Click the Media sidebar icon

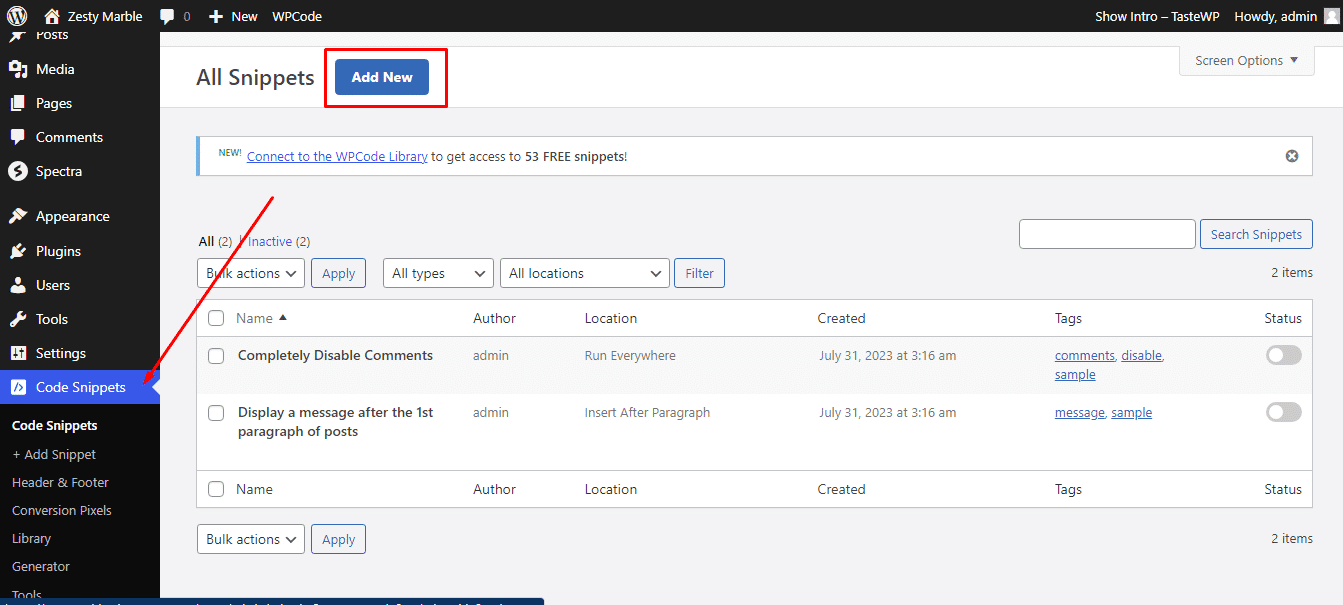pos(18,69)
